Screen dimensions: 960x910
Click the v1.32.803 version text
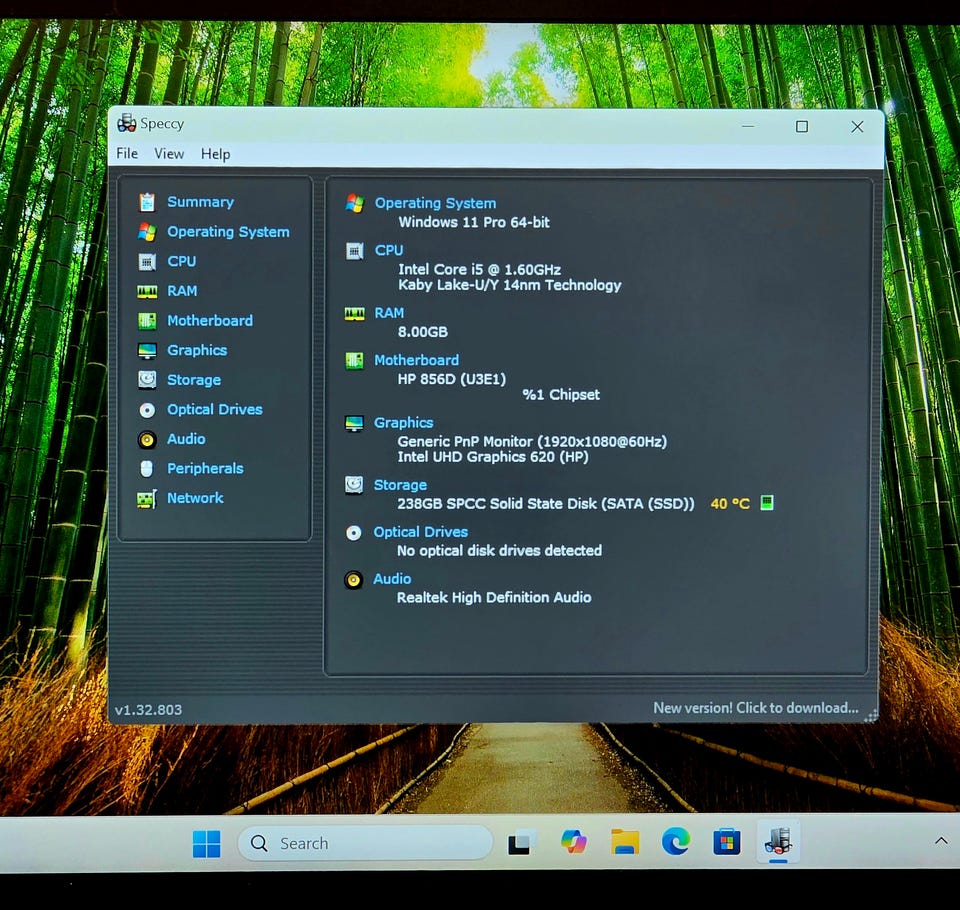coord(148,710)
